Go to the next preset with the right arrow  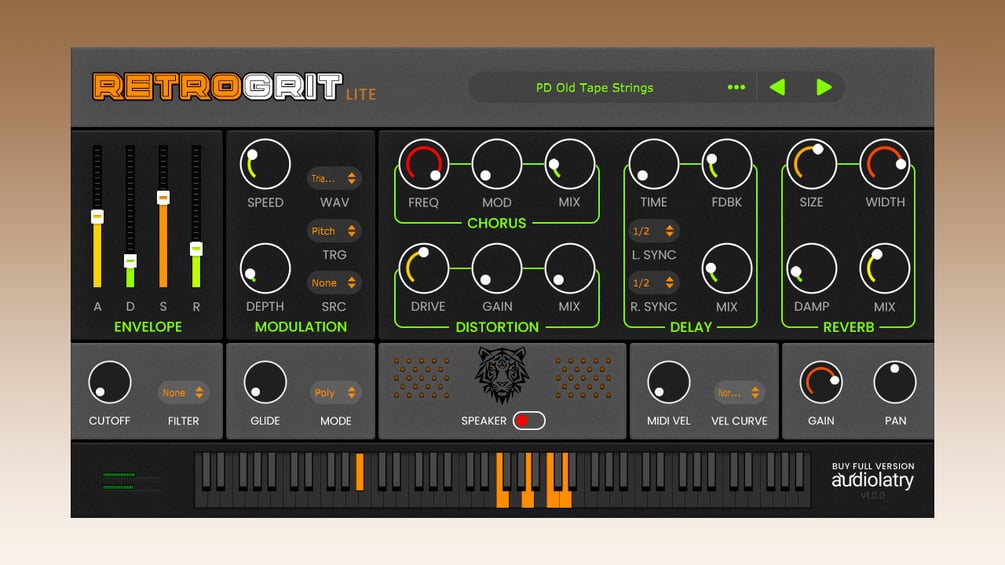point(824,87)
